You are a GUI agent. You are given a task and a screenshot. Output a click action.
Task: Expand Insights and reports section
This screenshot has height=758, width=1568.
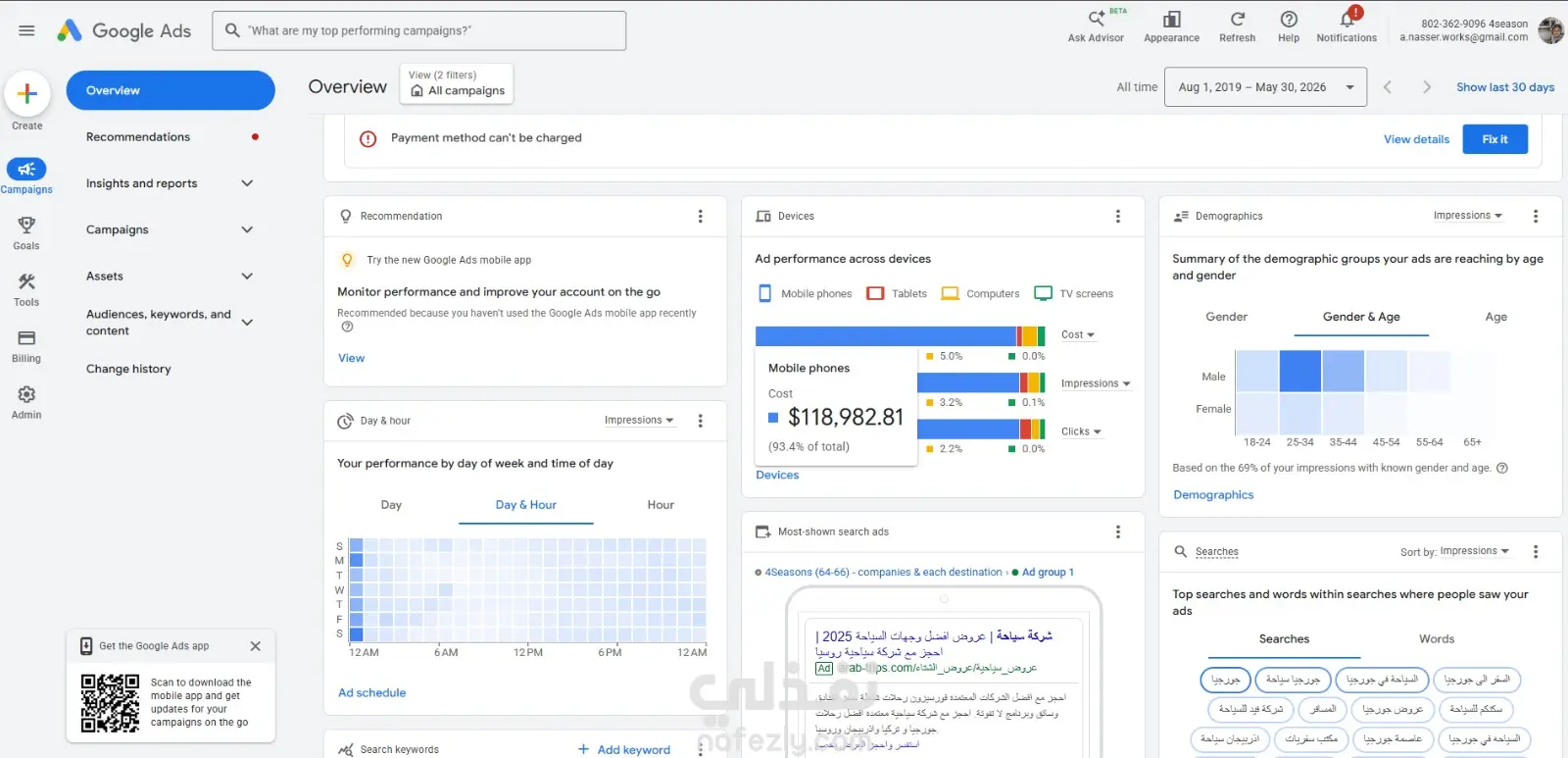click(247, 183)
